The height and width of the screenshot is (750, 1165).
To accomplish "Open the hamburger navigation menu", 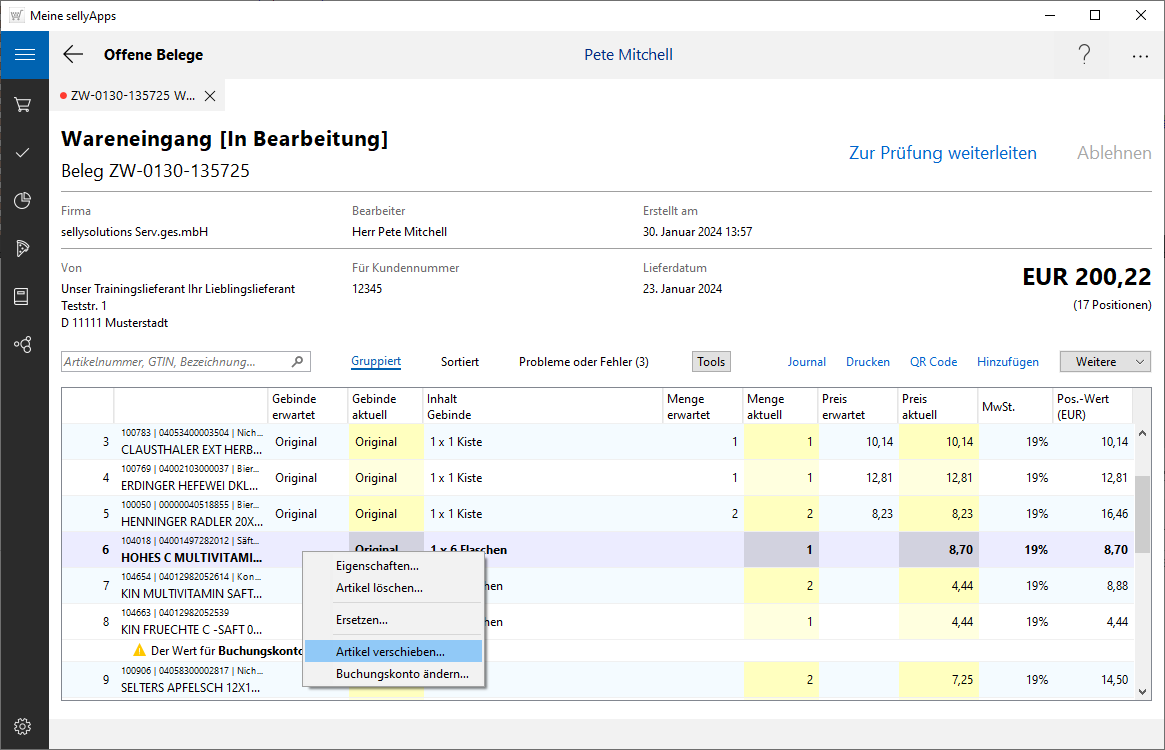I will [x=24, y=55].
